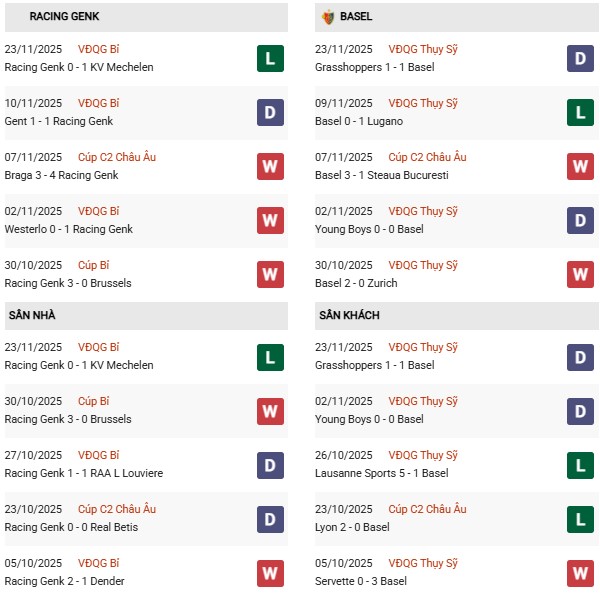Click the win badge for Servette 0 - 3 Basel
Viewport: 600px width, 595px height.
coord(581,572)
